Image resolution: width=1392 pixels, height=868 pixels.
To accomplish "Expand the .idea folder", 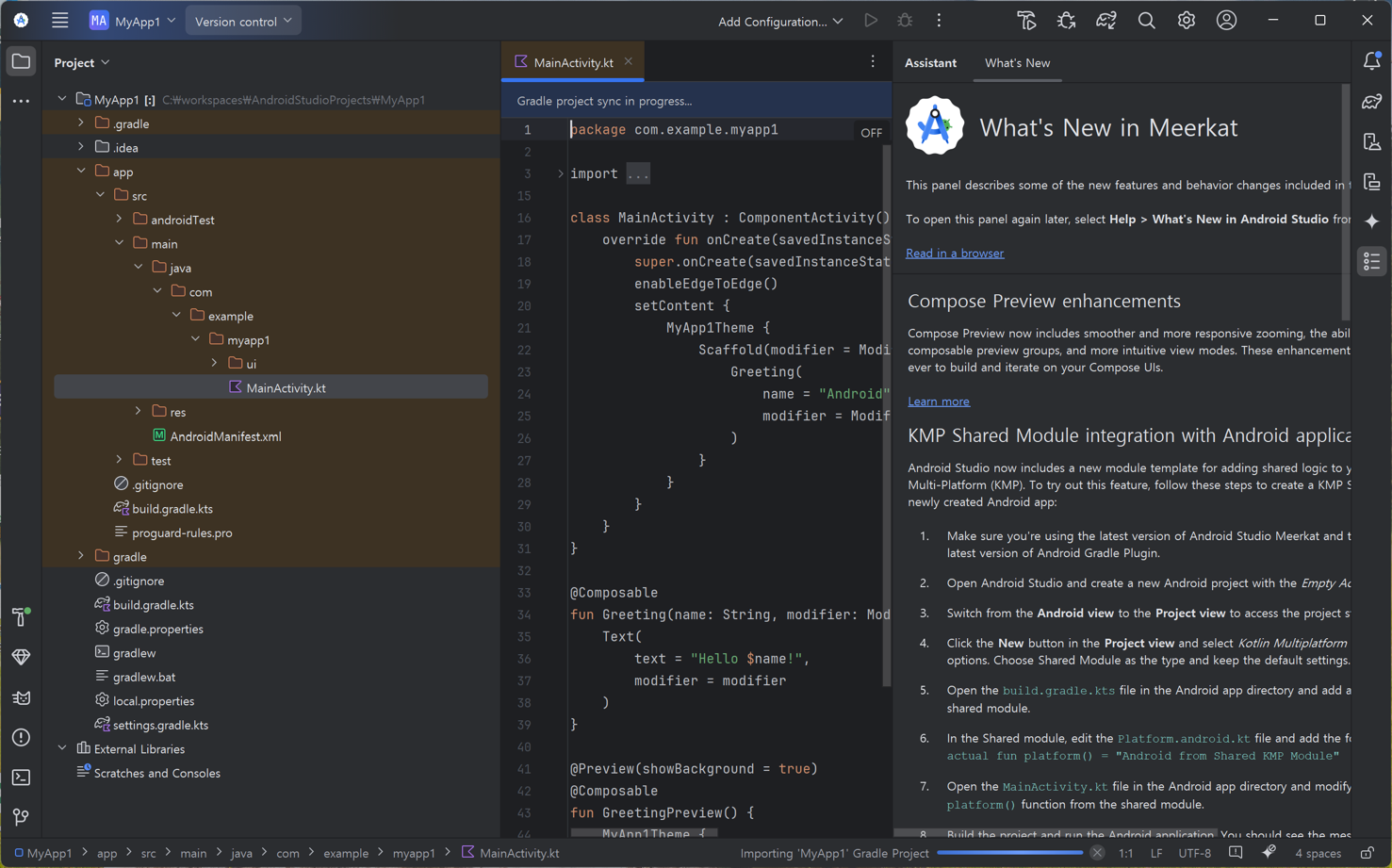I will click(x=81, y=147).
